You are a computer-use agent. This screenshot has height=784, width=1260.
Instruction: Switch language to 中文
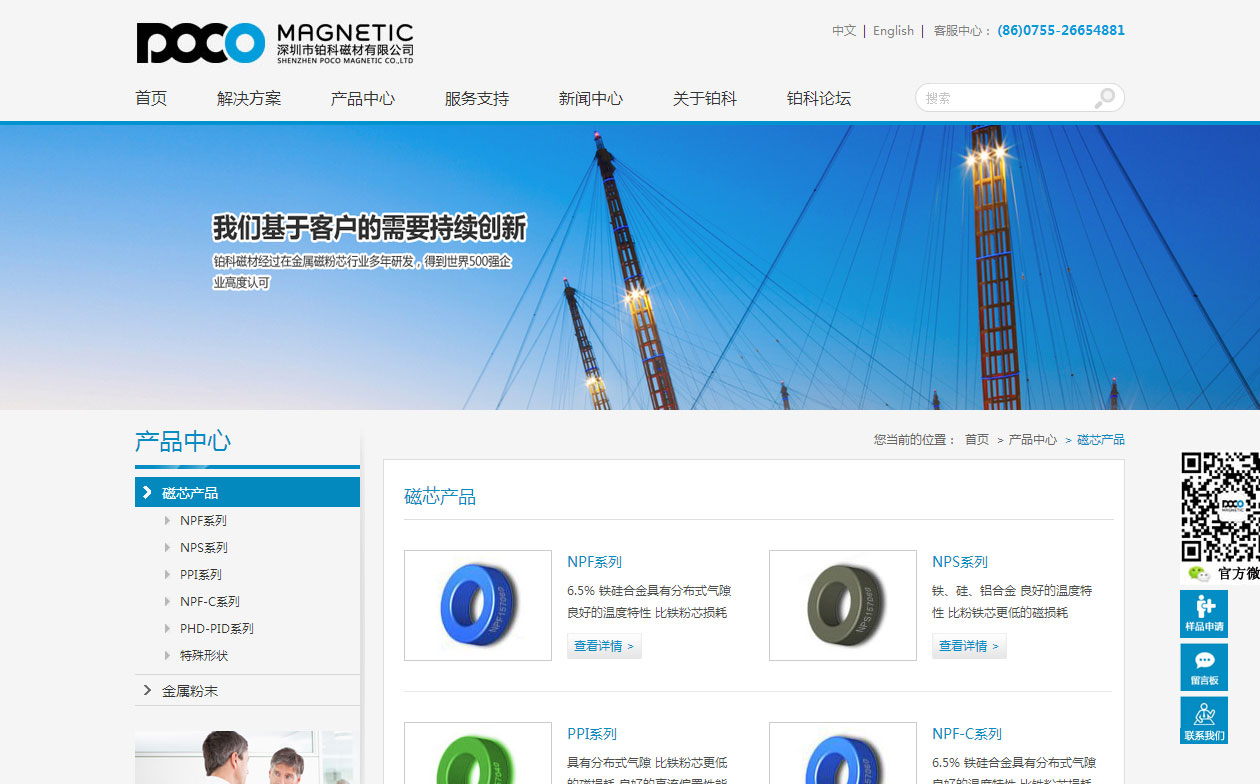844,30
